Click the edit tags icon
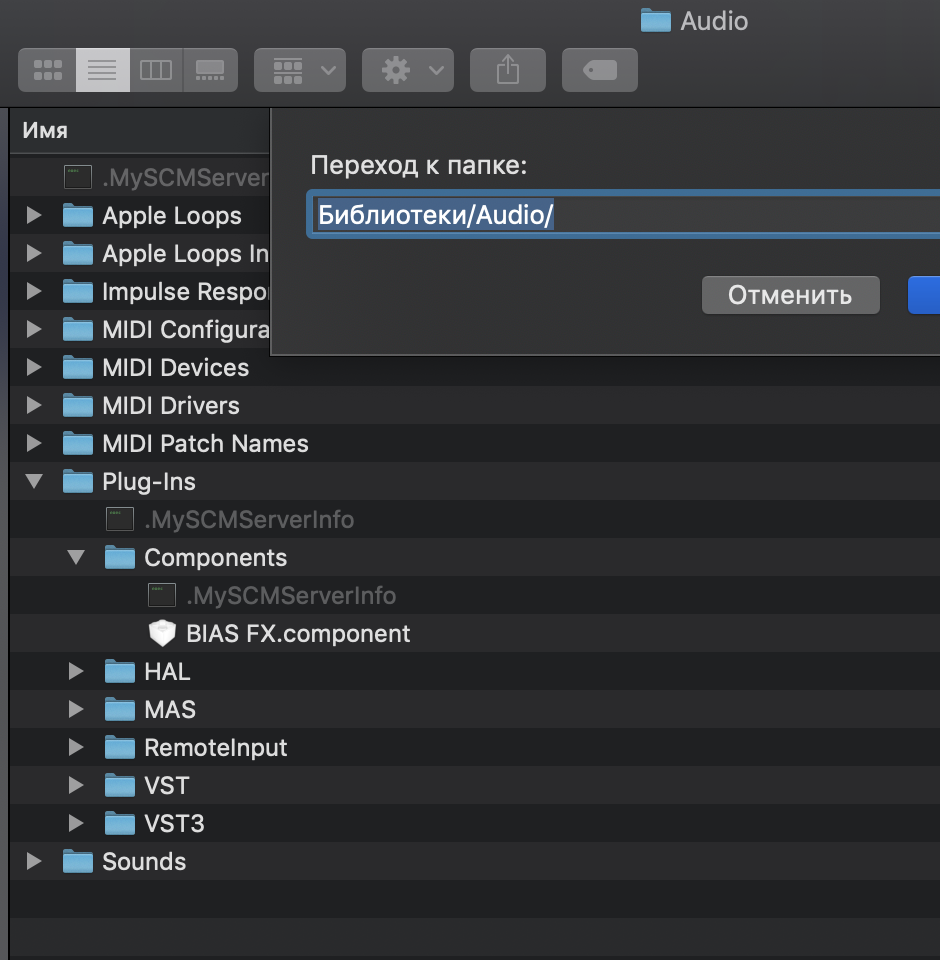The height and width of the screenshot is (960, 940). pos(600,70)
